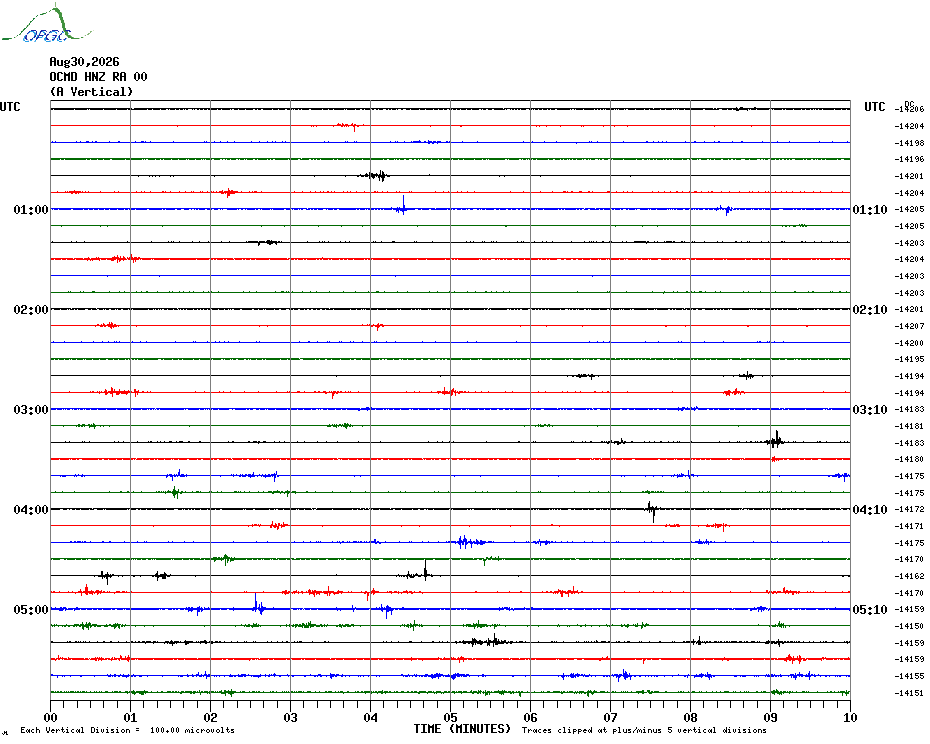Image resolution: width=930 pixels, height=744 pixels.
Task: Click the Each Vertical Division microvolts note
Action: point(128,730)
